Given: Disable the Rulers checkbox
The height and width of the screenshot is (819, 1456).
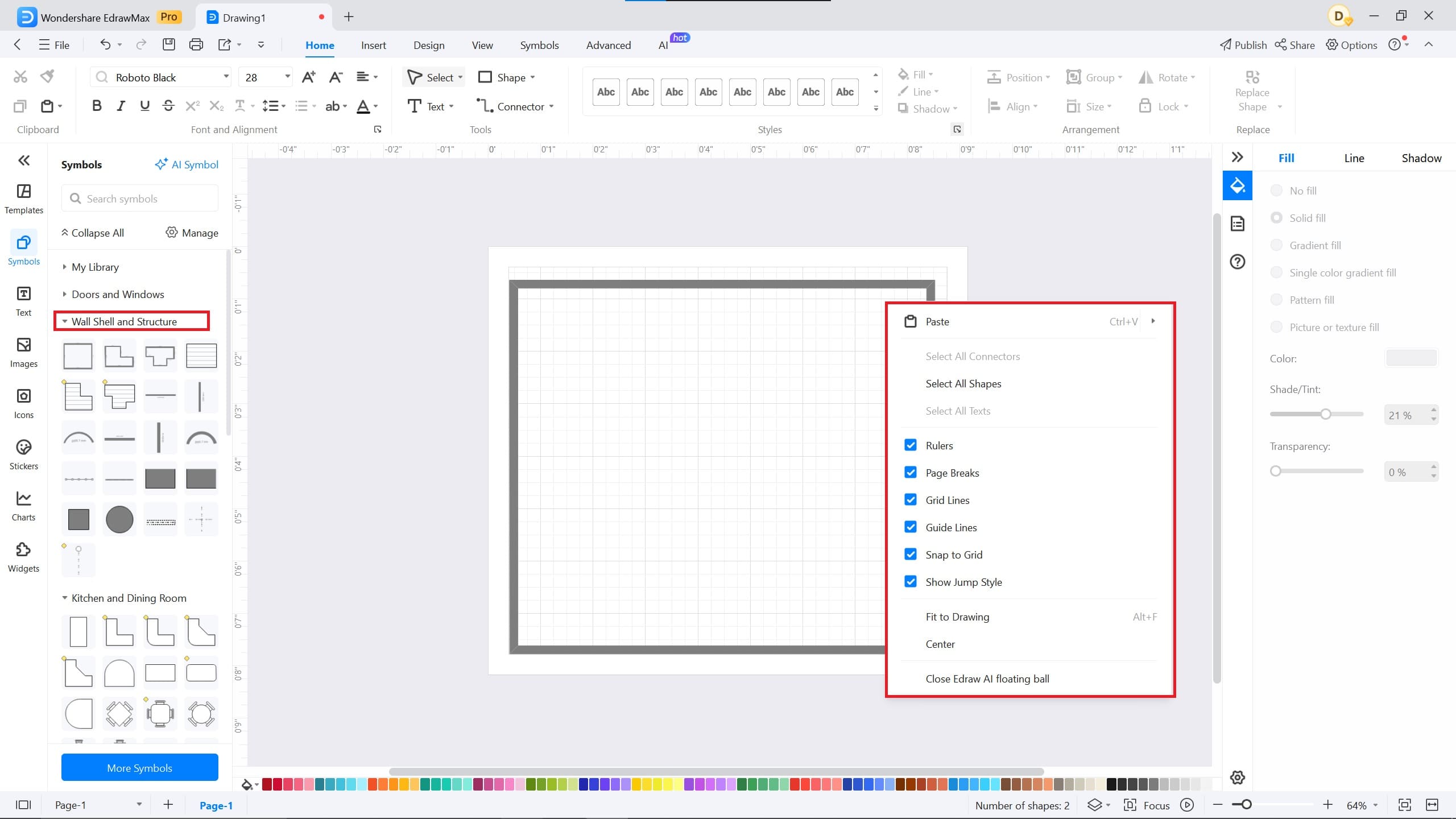Looking at the screenshot, I should 911,445.
